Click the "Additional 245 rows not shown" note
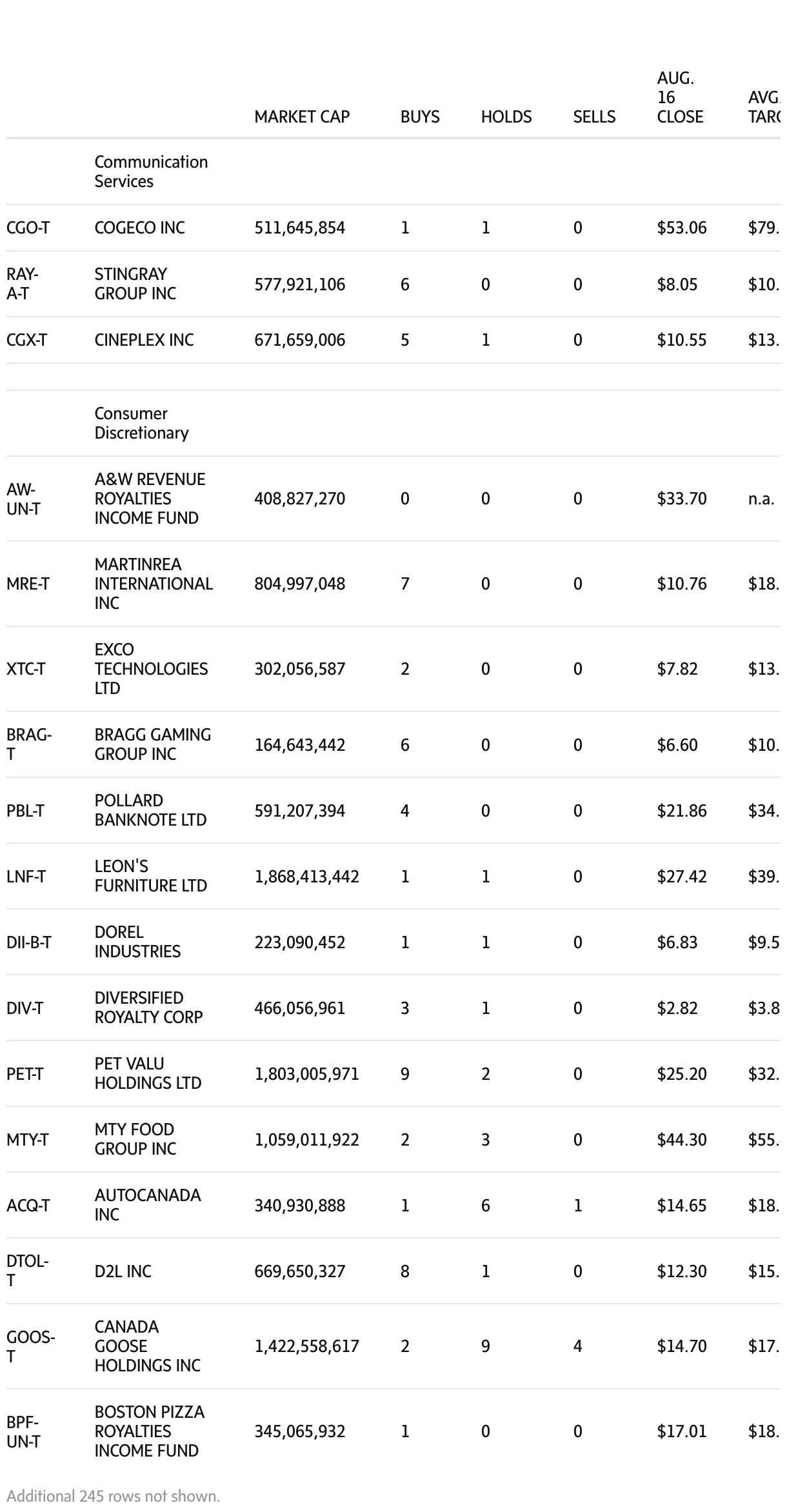The image size is (787, 1512). [114, 1496]
